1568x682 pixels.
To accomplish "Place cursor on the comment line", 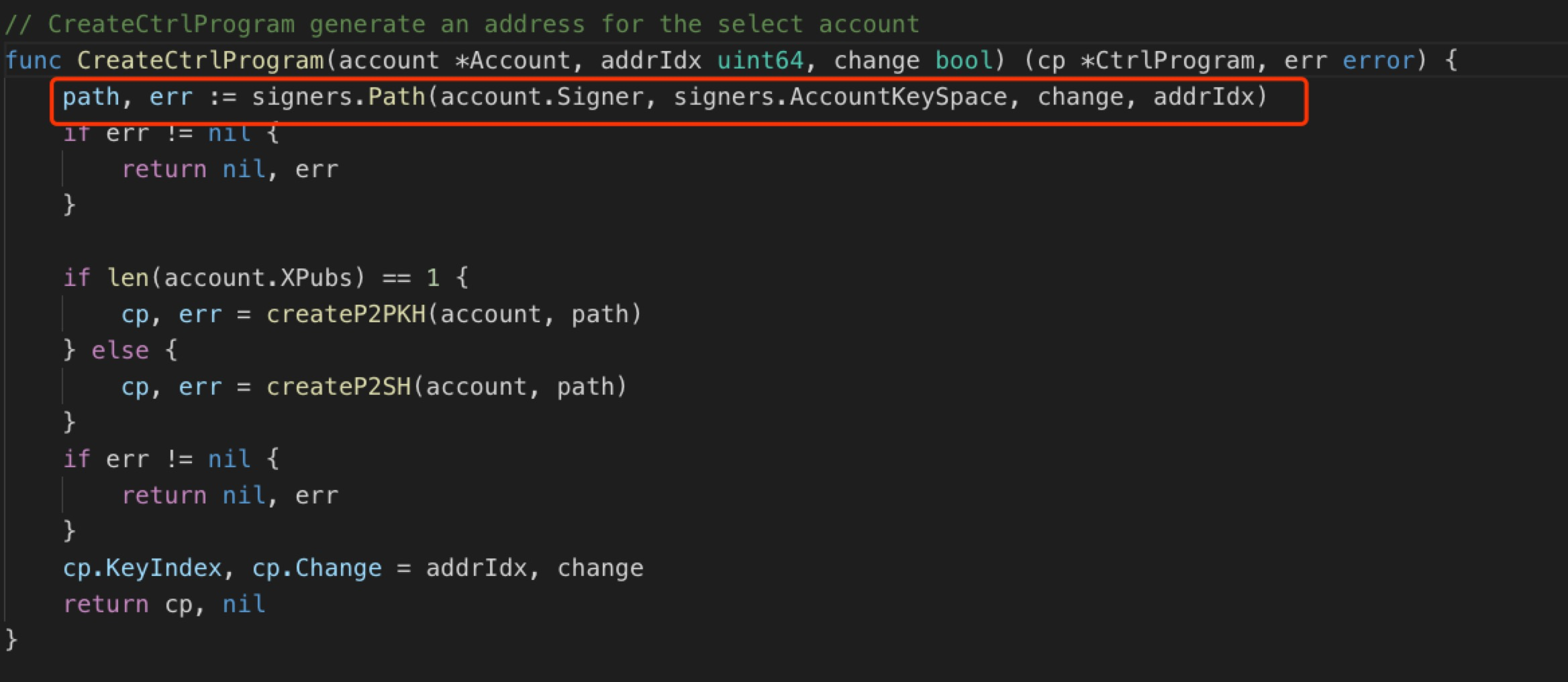I will tap(462, 25).
